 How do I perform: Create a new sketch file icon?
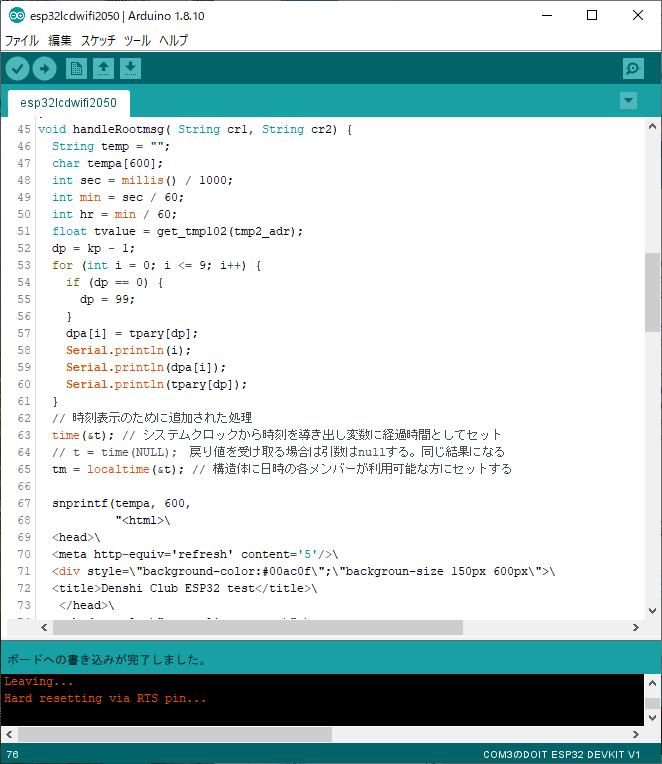pyautogui.click(x=76, y=68)
